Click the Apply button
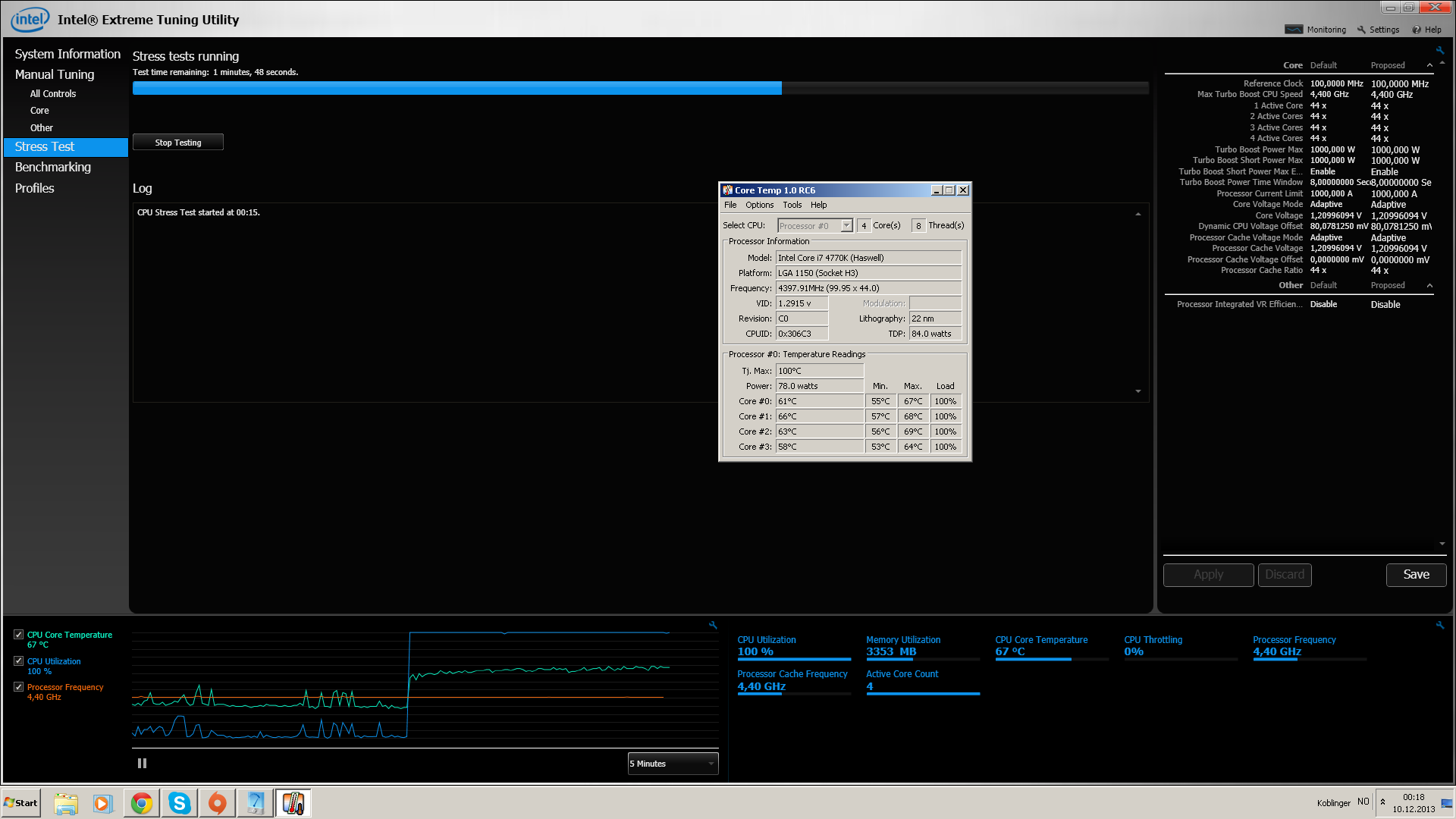The height and width of the screenshot is (819, 1456). coord(1208,575)
